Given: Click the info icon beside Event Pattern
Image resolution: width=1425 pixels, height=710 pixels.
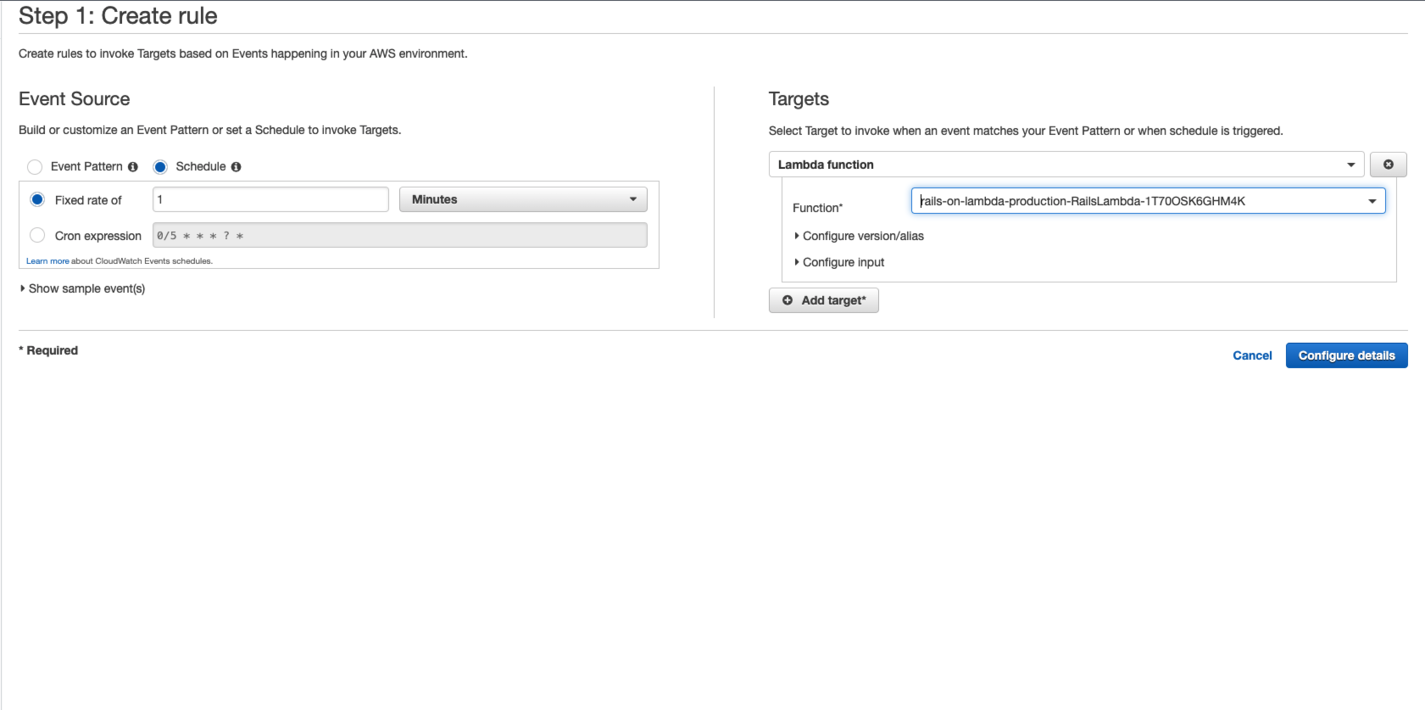Looking at the screenshot, I should click(x=132, y=166).
